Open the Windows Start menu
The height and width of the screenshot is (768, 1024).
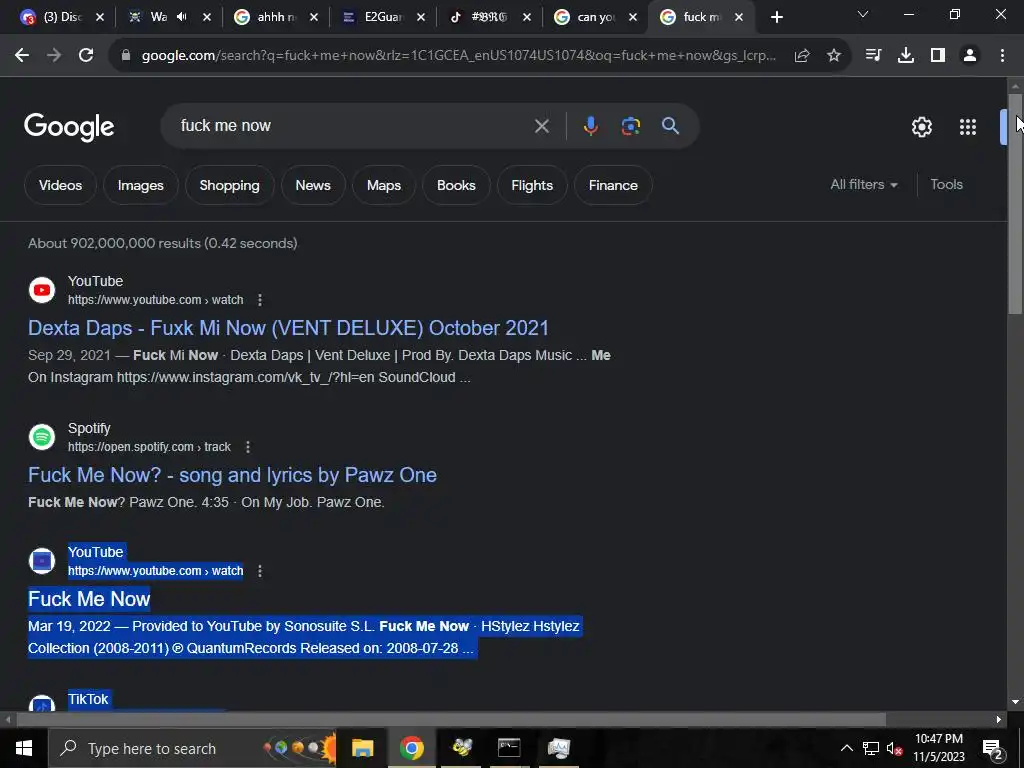[x=24, y=748]
